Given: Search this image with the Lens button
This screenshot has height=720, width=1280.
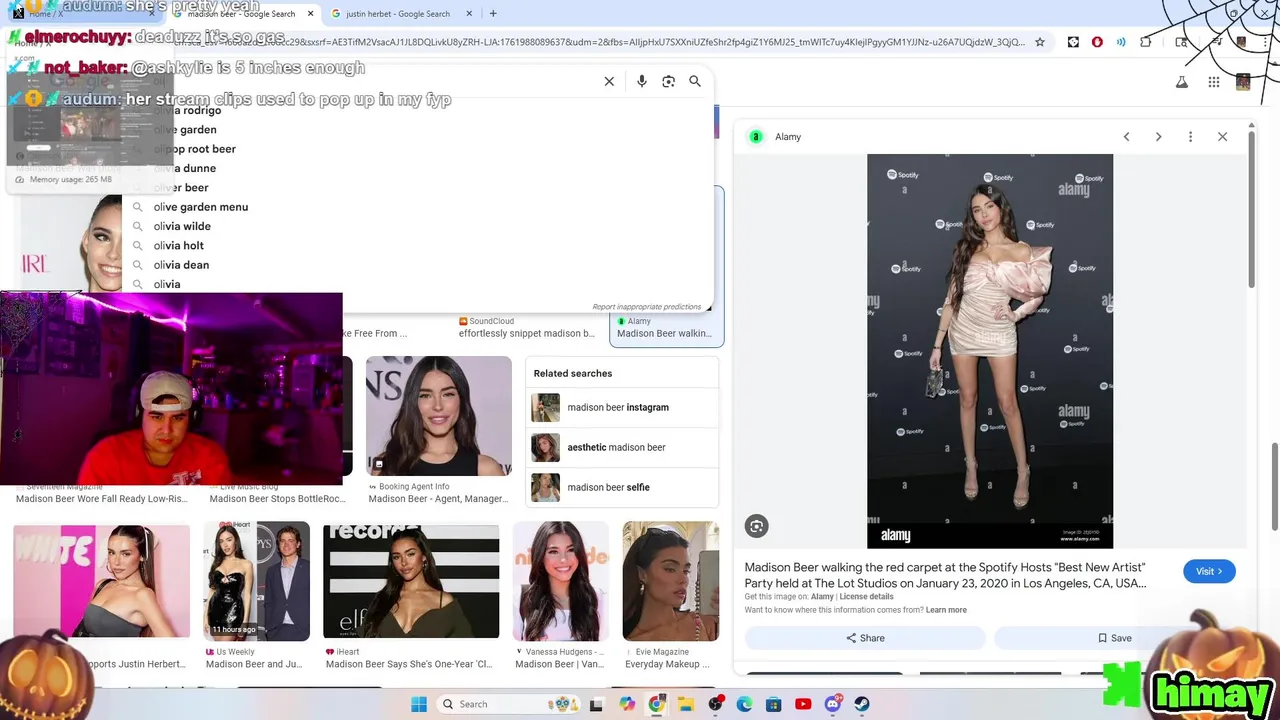Looking at the screenshot, I should (756, 526).
